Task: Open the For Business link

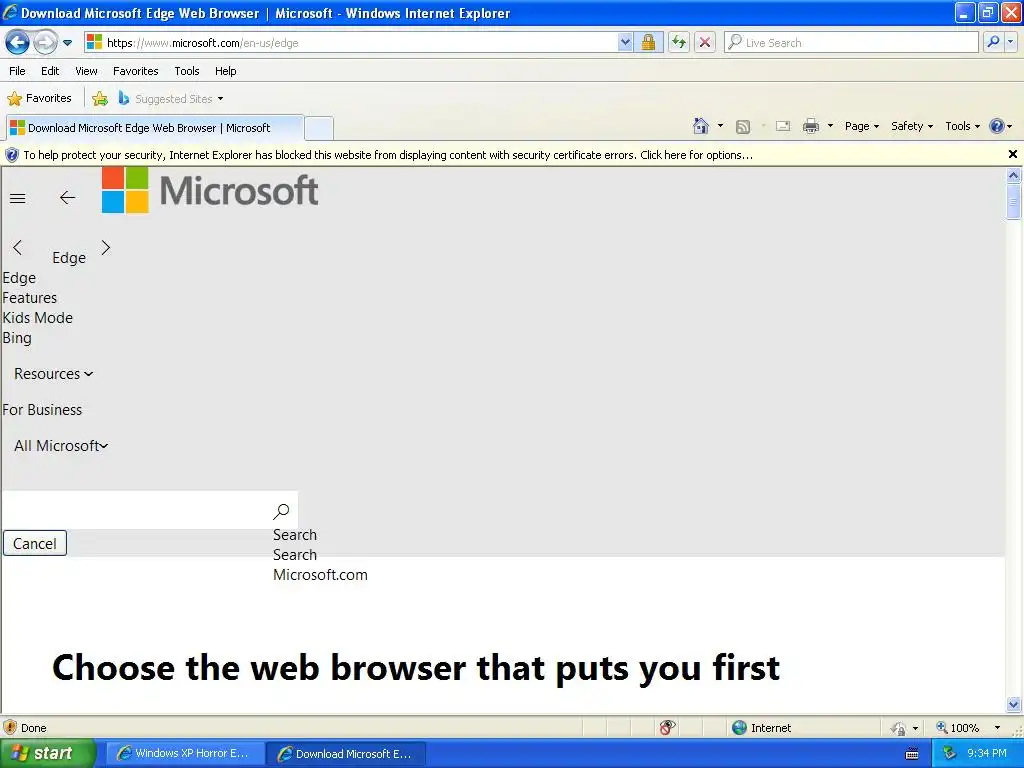Action: point(42,409)
